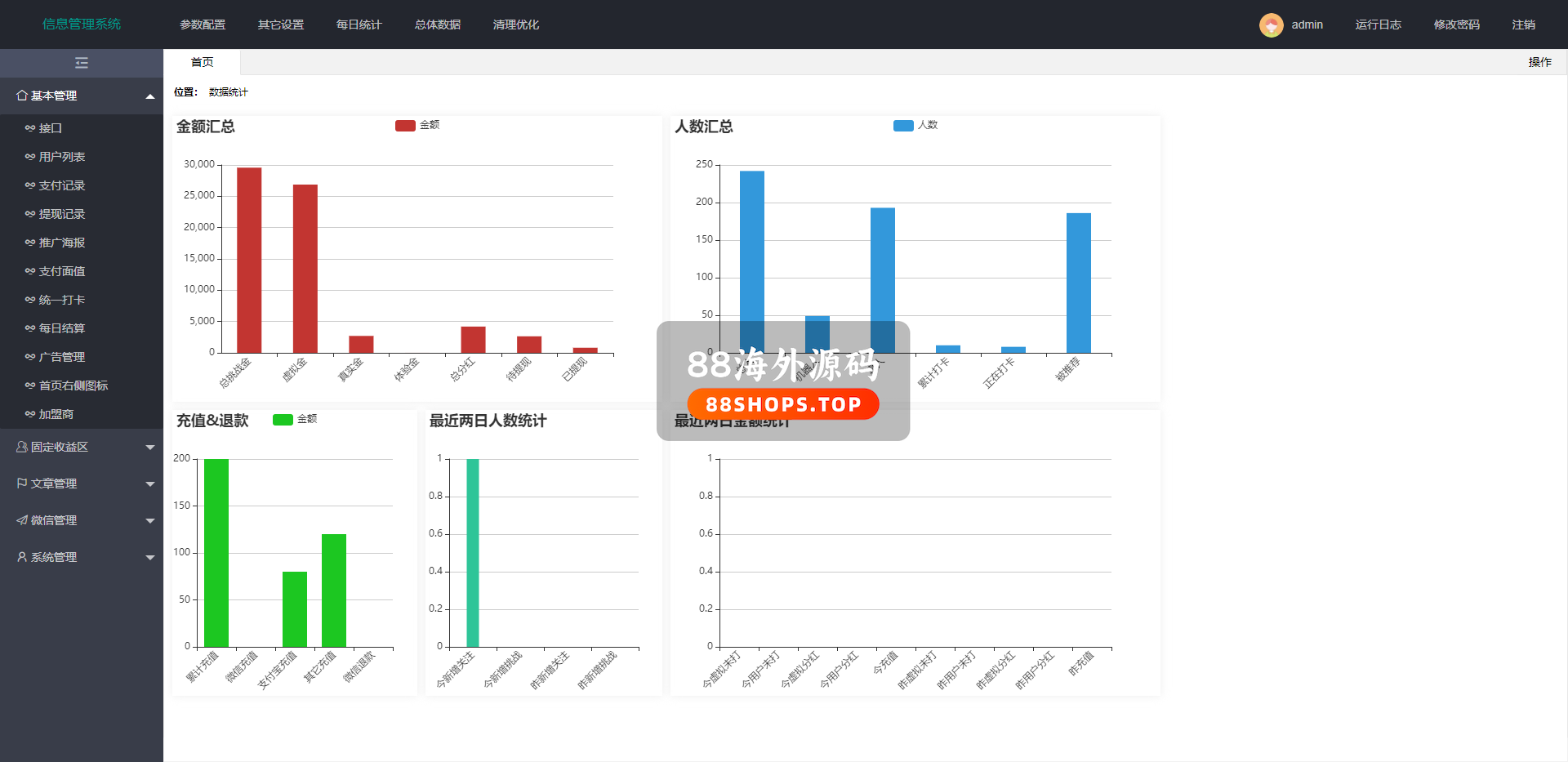1568x762 pixels.
Task: Click the flag icon beside 文章管理
Action: [22, 483]
